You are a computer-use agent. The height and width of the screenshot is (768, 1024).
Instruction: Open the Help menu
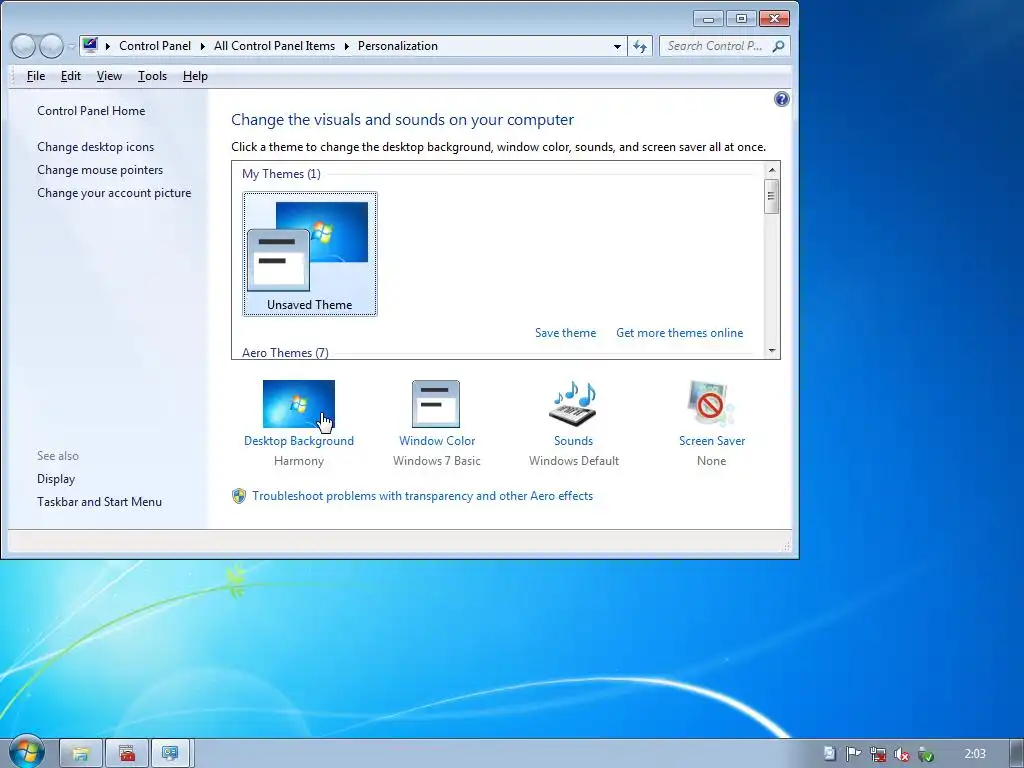[x=195, y=76]
